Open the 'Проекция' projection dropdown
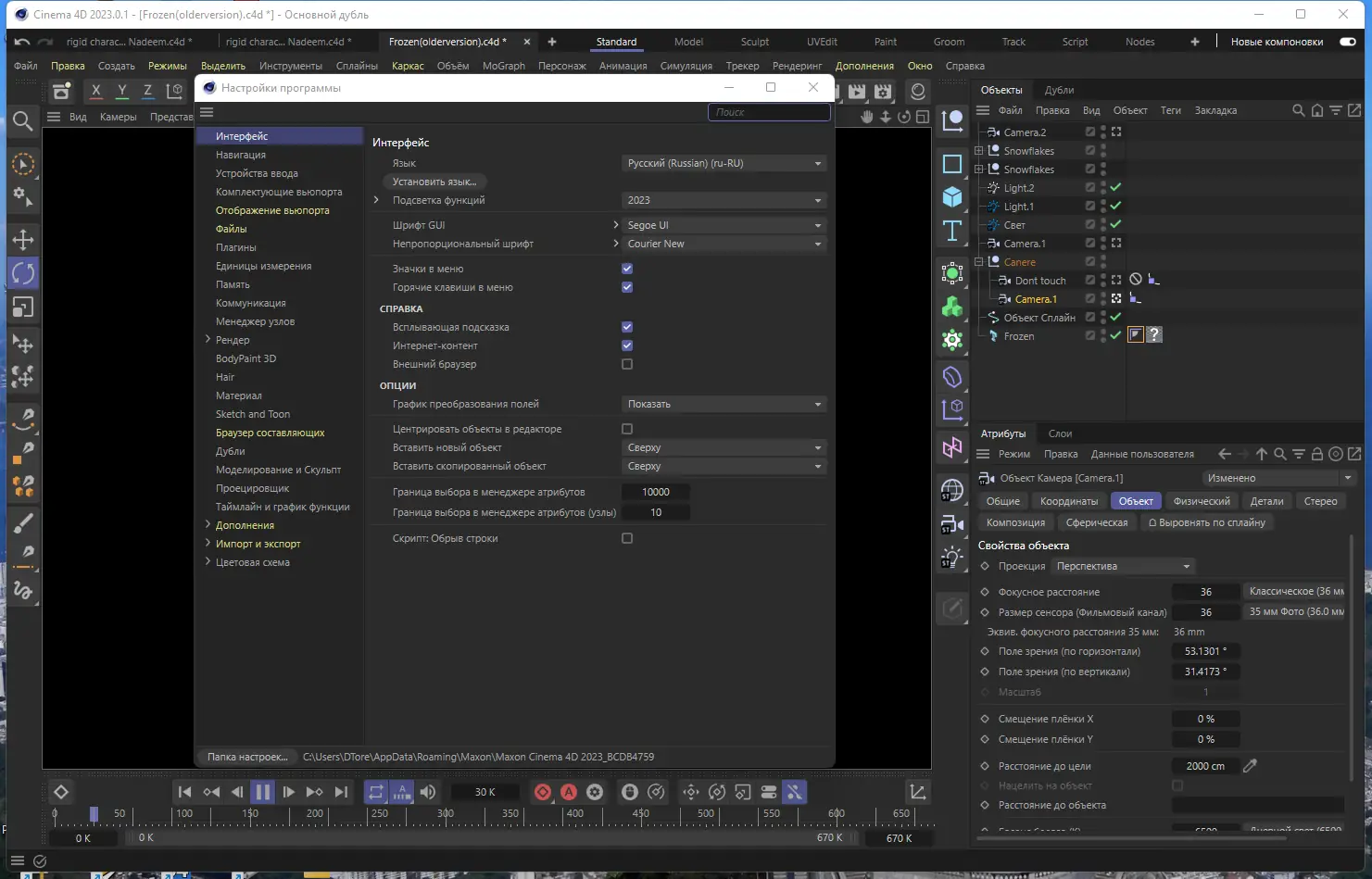Viewport: 1372px width, 879px height. (x=1123, y=566)
